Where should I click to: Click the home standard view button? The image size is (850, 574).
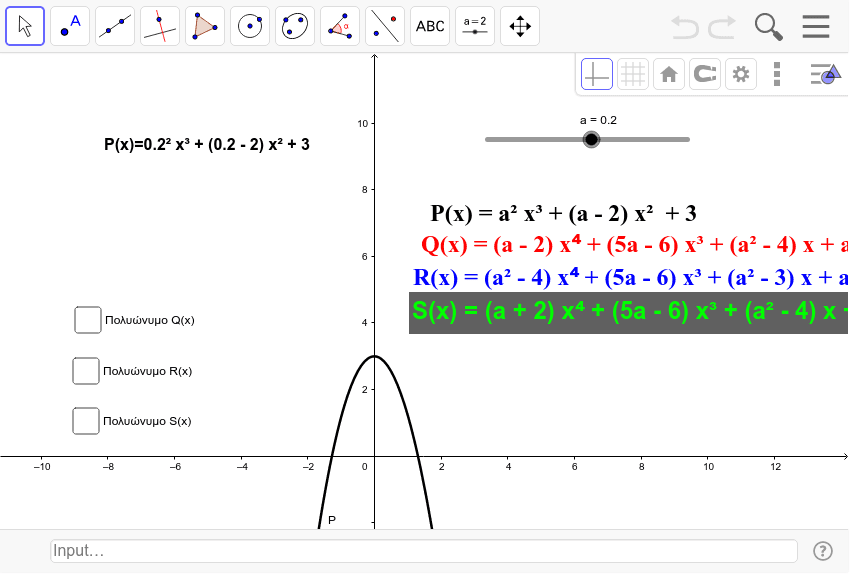(669, 74)
